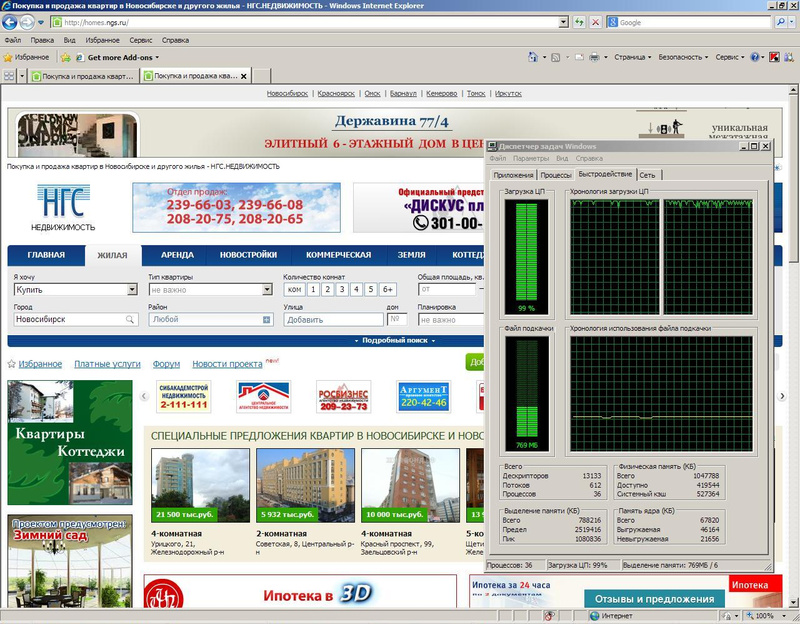The width and height of the screenshot is (800, 624).
Task: Open the АРЕНДА site section tab
Action: [177, 255]
